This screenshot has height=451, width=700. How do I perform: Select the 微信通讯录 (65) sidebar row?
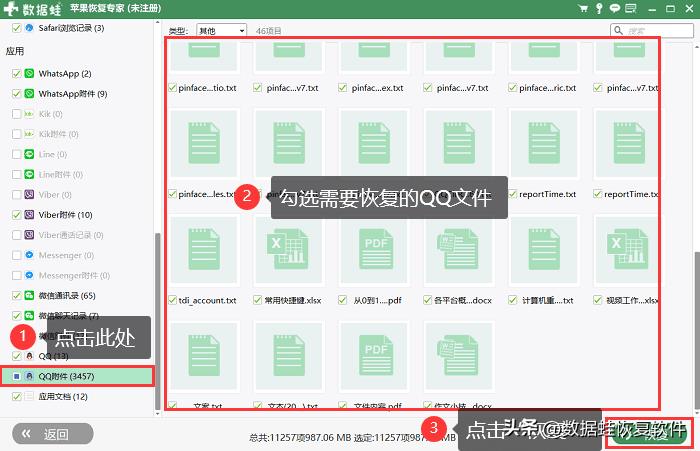(78, 295)
